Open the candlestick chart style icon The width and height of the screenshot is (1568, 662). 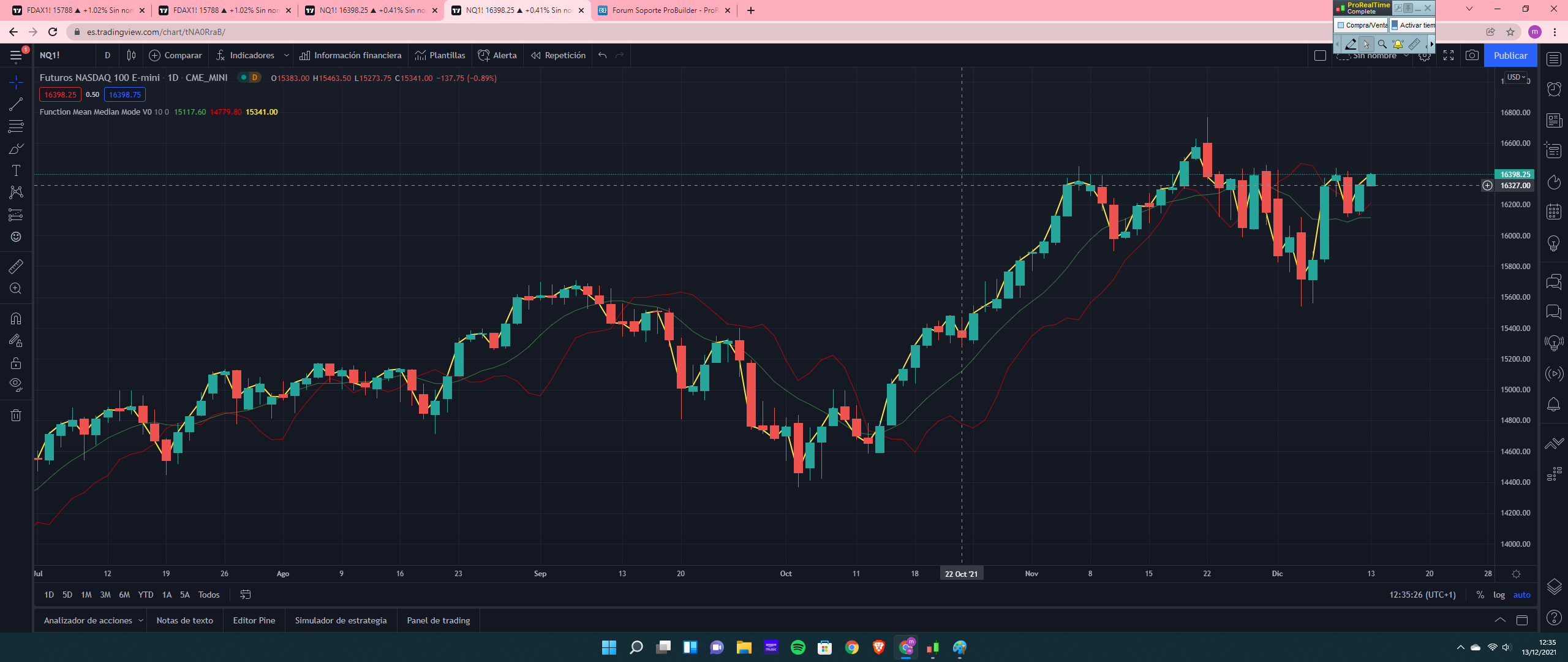pyautogui.click(x=131, y=55)
